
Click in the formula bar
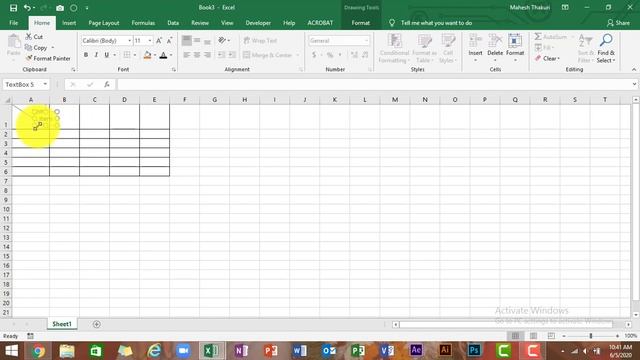[x=375, y=84]
